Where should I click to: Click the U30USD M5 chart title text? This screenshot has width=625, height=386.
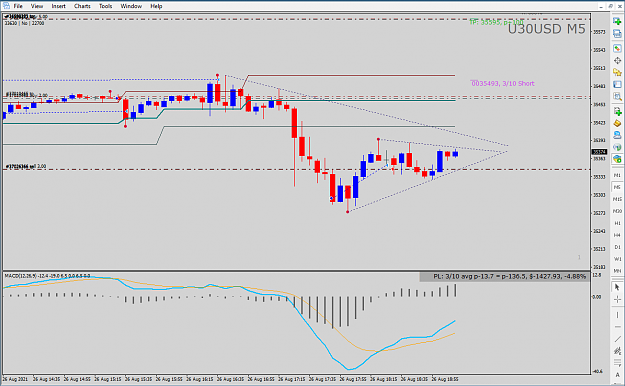(x=546, y=29)
